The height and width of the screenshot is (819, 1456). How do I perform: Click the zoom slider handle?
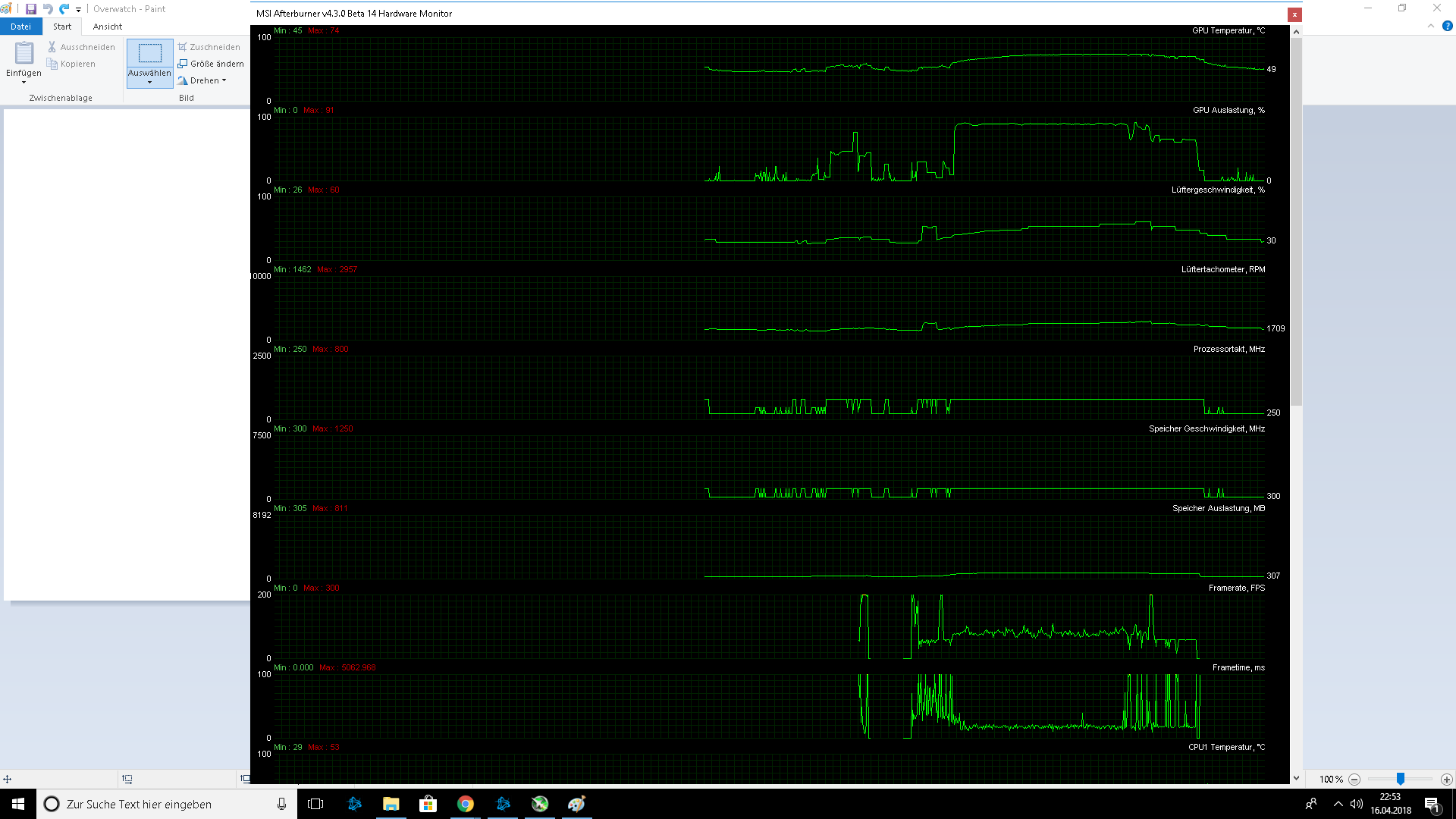(x=1400, y=780)
